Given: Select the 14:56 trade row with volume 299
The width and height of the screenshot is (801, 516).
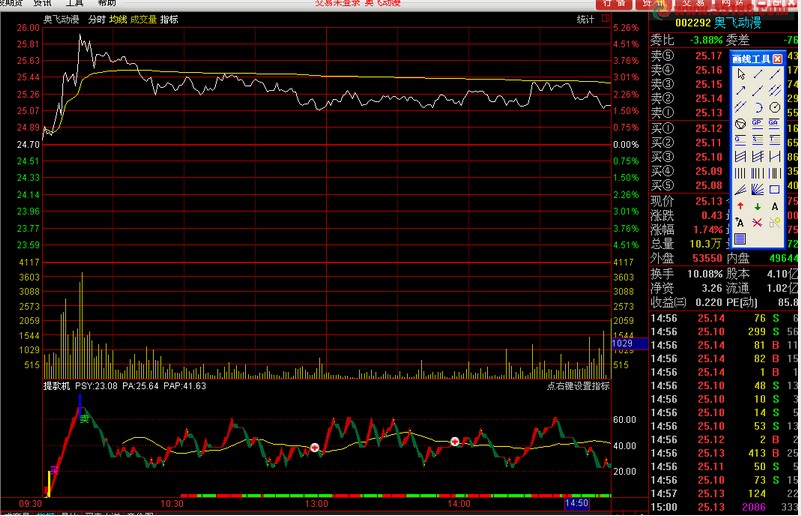Looking at the screenshot, I should [724, 332].
